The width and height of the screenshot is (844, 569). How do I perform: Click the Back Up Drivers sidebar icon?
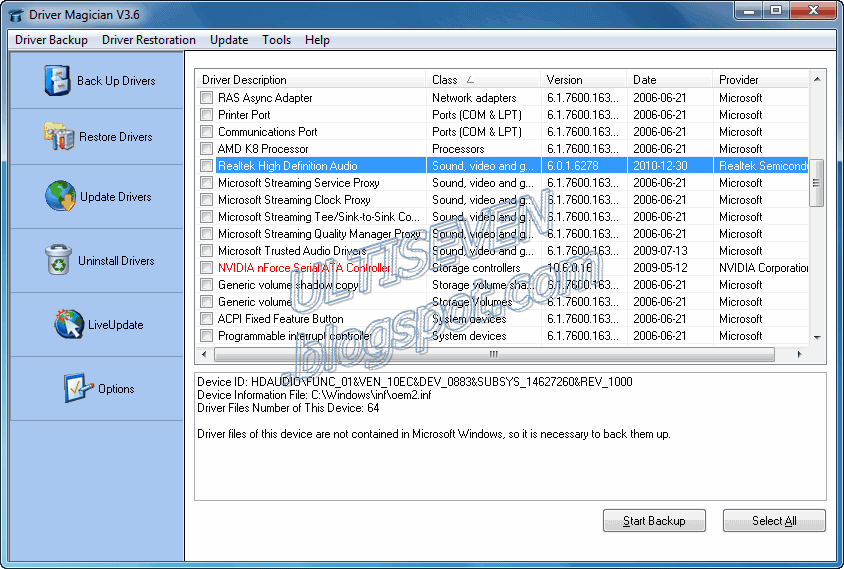(x=57, y=81)
